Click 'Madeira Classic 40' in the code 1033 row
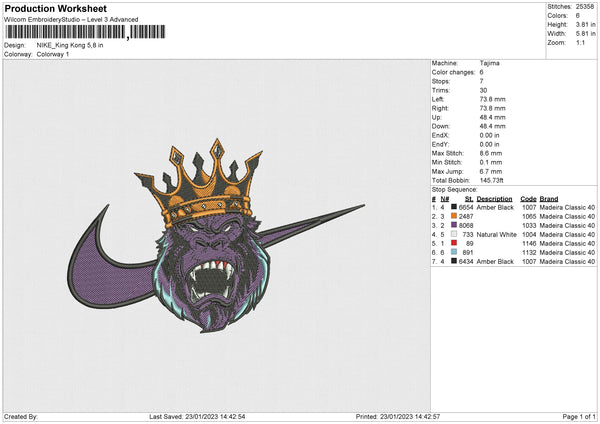This screenshot has width=600, height=424. [x=567, y=225]
